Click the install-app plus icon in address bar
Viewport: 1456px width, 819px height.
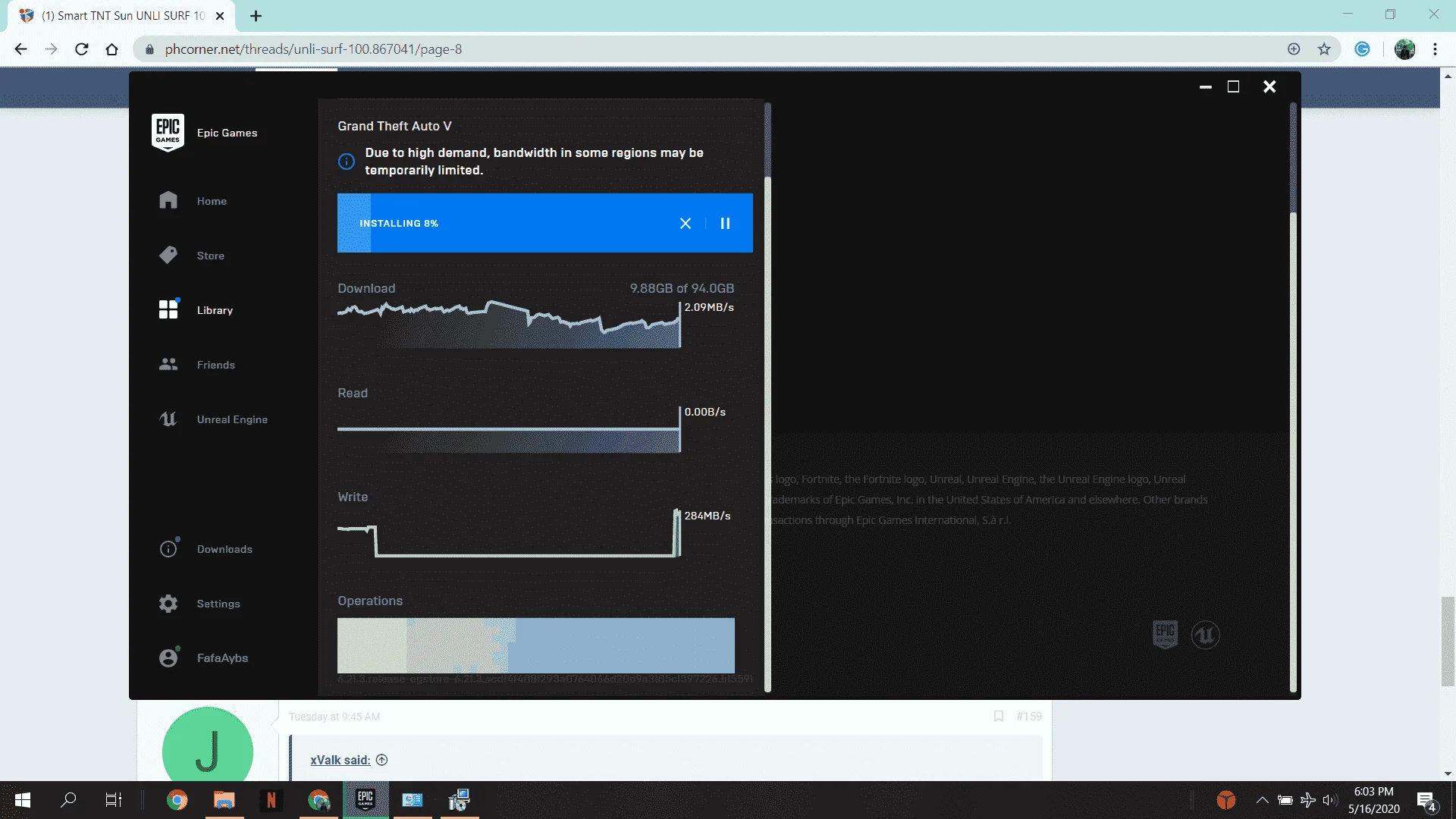[1294, 49]
